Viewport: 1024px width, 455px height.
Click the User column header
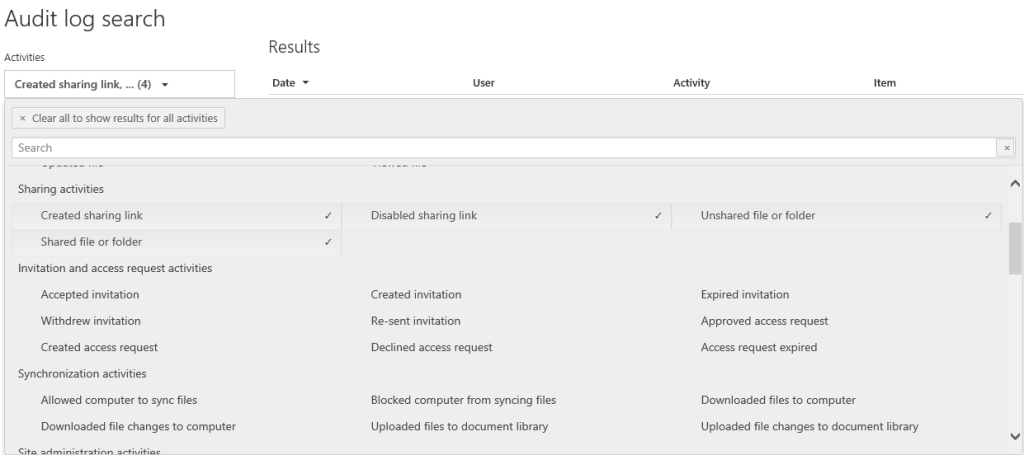[x=483, y=83]
